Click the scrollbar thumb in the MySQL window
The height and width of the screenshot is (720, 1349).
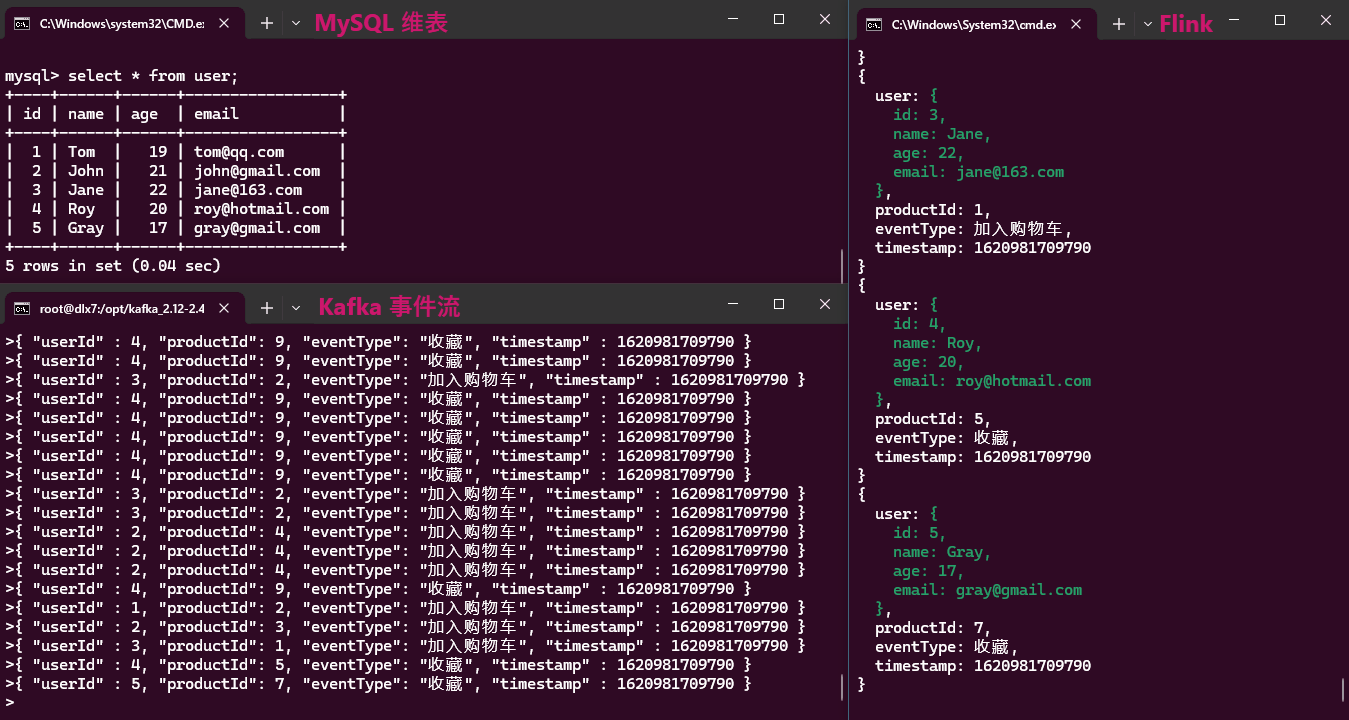[x=843, y=264]
